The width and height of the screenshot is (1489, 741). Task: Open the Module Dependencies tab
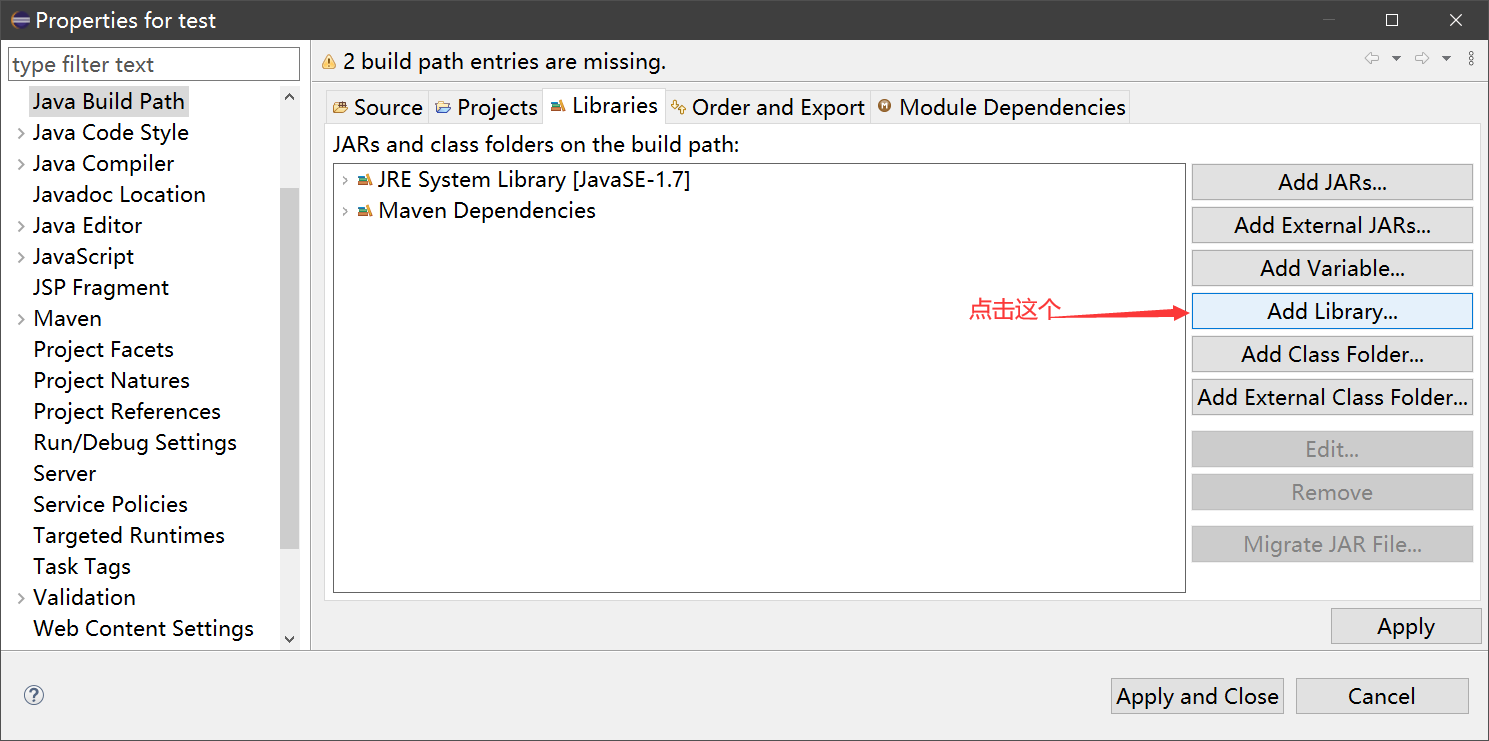tap(1001, 107)
